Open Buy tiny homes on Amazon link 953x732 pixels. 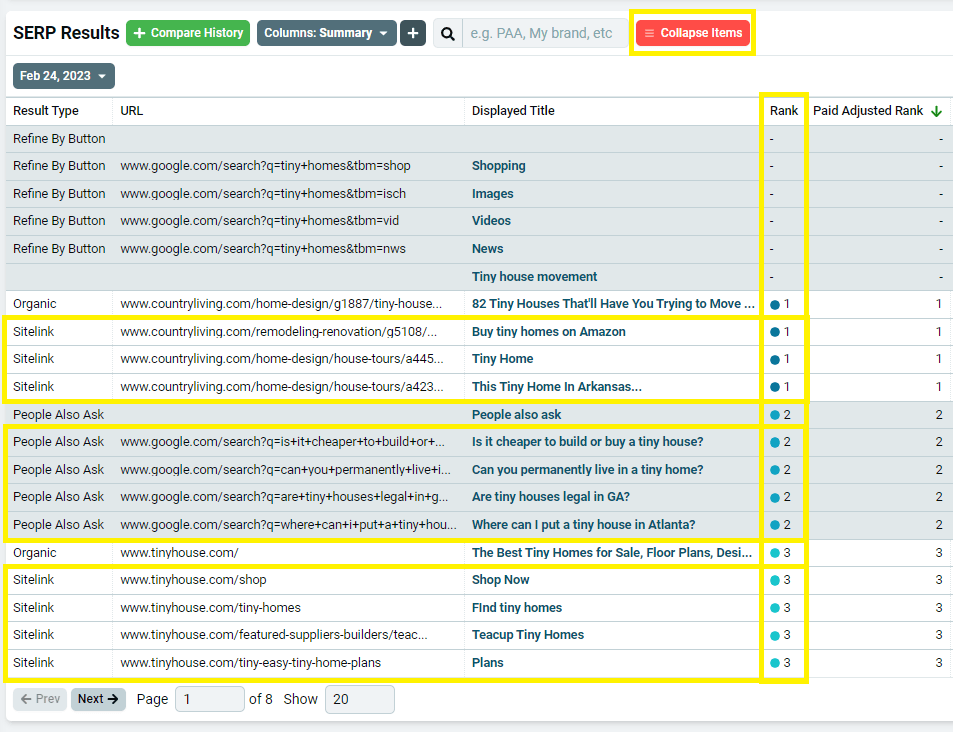click(548, 332)
